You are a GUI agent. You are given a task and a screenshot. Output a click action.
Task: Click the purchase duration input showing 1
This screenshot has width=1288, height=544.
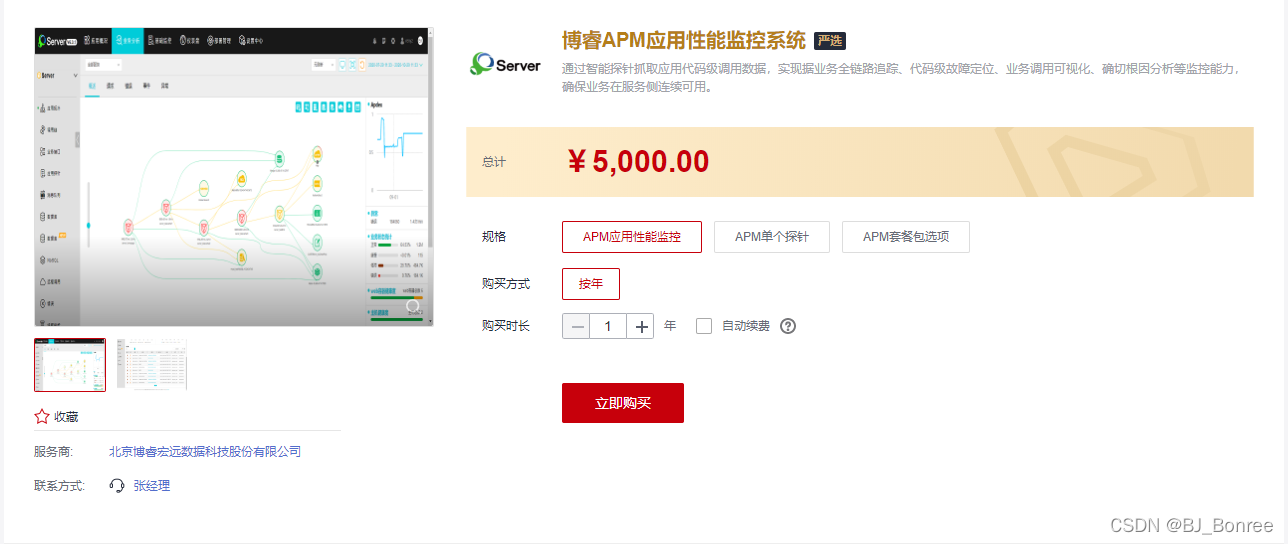(608, 326)
